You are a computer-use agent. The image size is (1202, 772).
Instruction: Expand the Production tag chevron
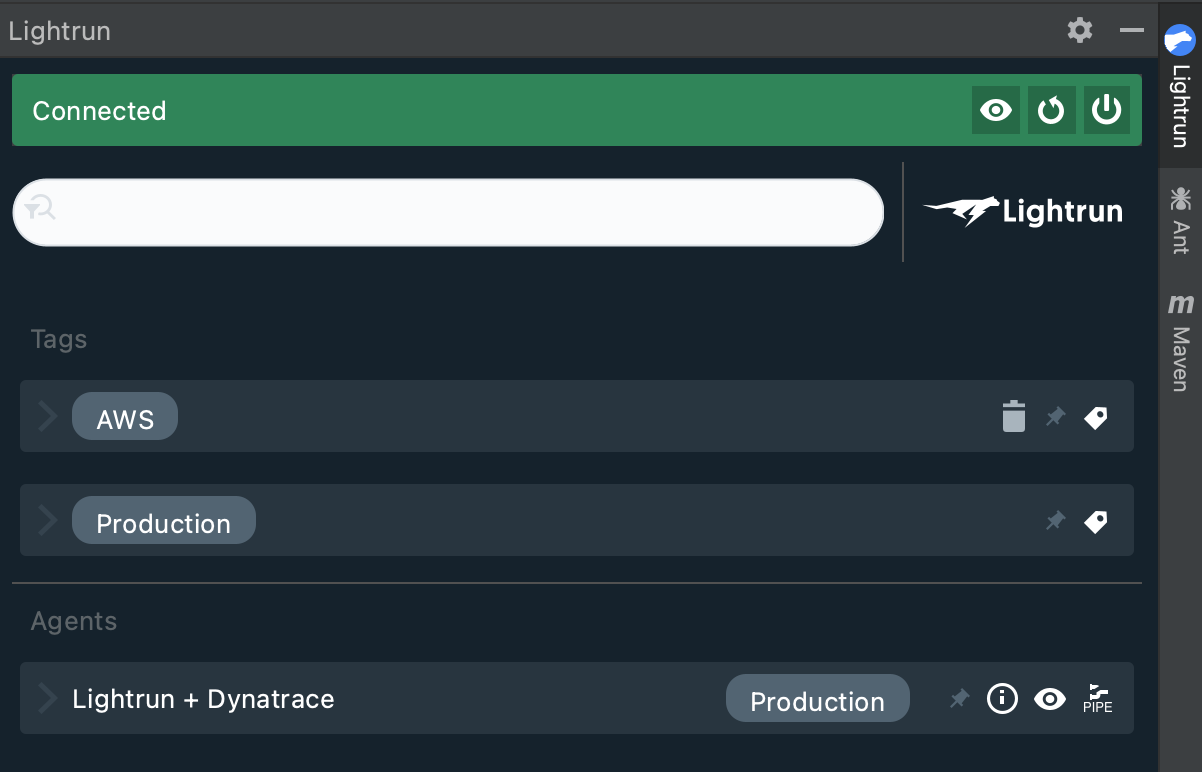click(47, 520)
